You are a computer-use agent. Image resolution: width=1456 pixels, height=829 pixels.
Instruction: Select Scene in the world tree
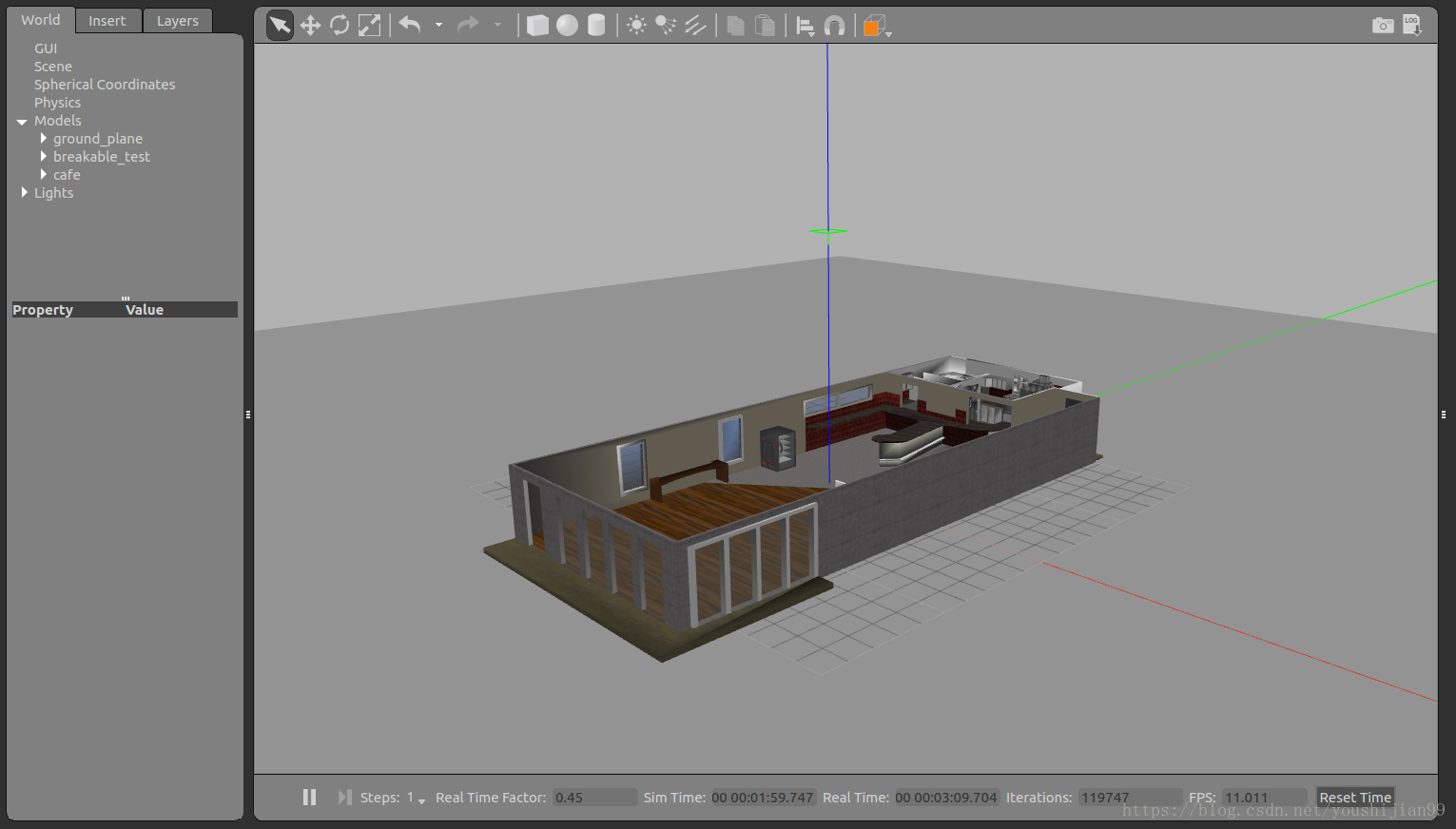tap(53, 67)
